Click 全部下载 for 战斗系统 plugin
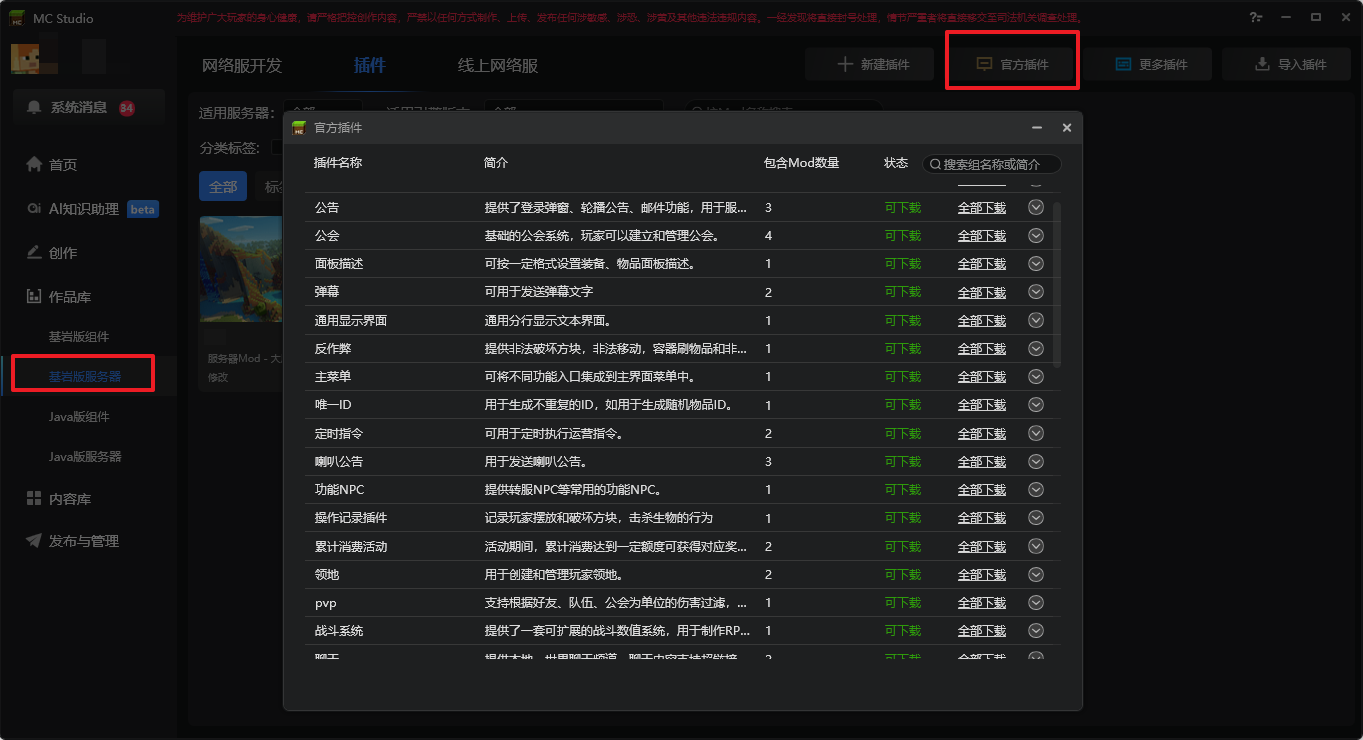This screenshot has width=1363, height=740. [982, 631]
